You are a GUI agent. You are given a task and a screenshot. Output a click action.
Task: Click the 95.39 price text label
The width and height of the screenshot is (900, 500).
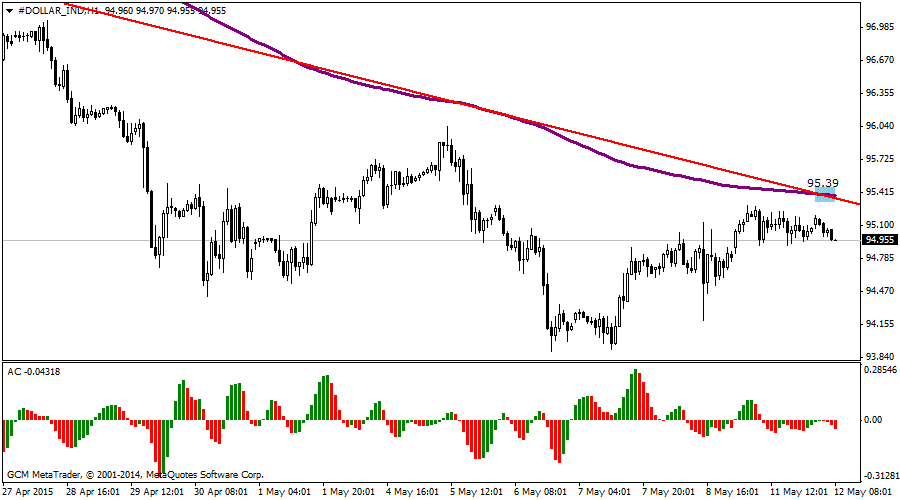pos(822,182)
